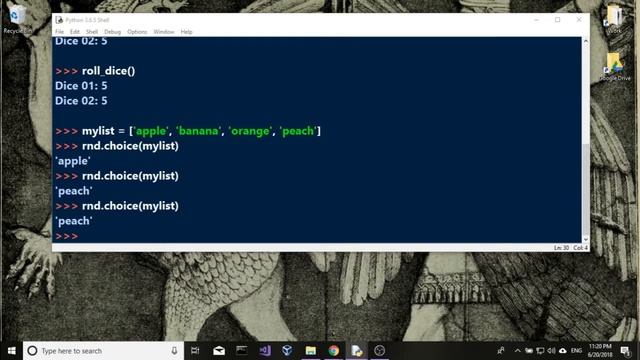The image size is (640, 360).
Task: Open the File menu in Python Shell
Action: tap(60, 32)
